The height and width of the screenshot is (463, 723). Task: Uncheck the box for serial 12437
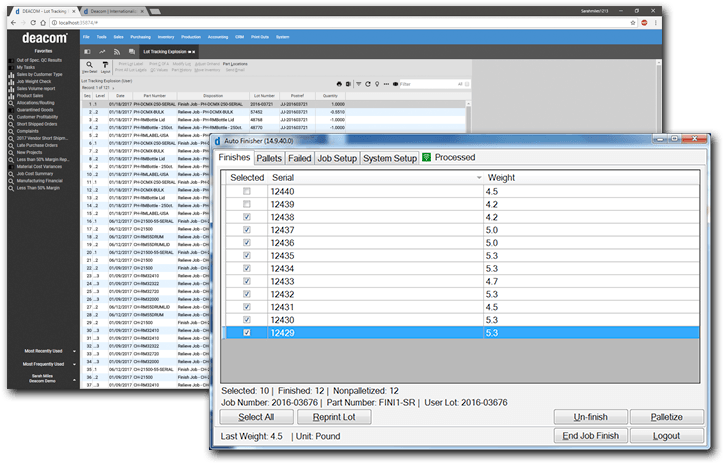click(x=247, y=230)
